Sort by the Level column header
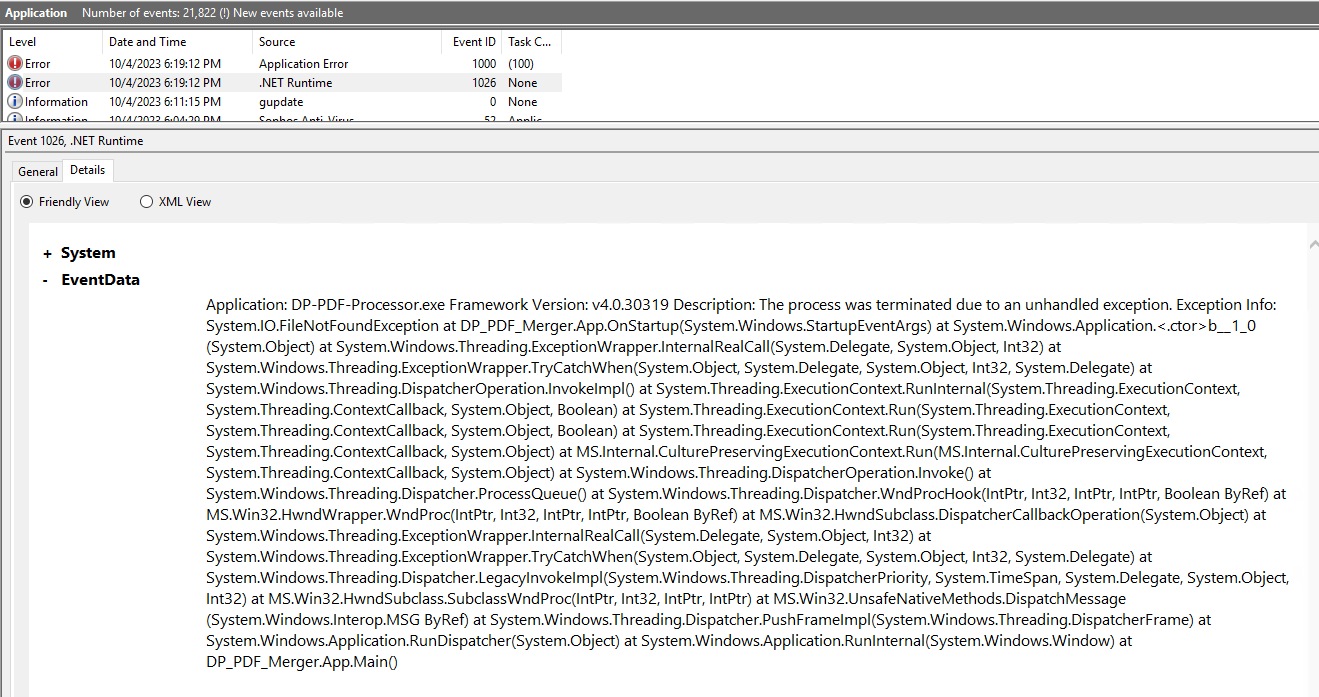1319x697 pixels. 53,42
